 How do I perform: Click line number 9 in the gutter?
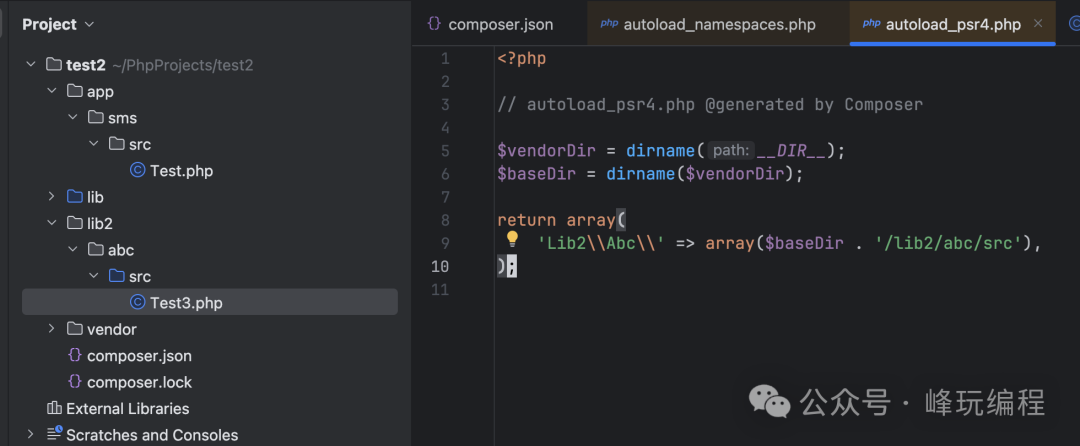tap(444, 243)
